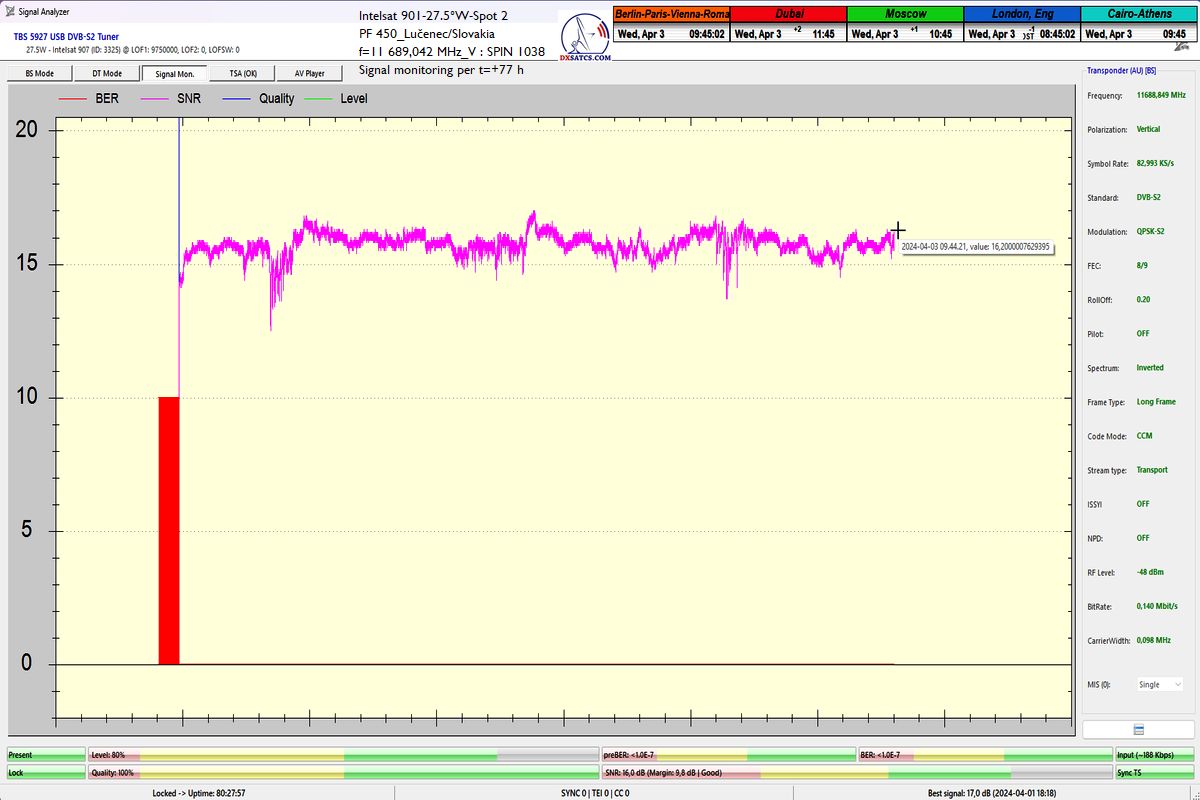Switch to the BS Mode tab
This screenshot has width=1200, height=800.
point(38,73)
